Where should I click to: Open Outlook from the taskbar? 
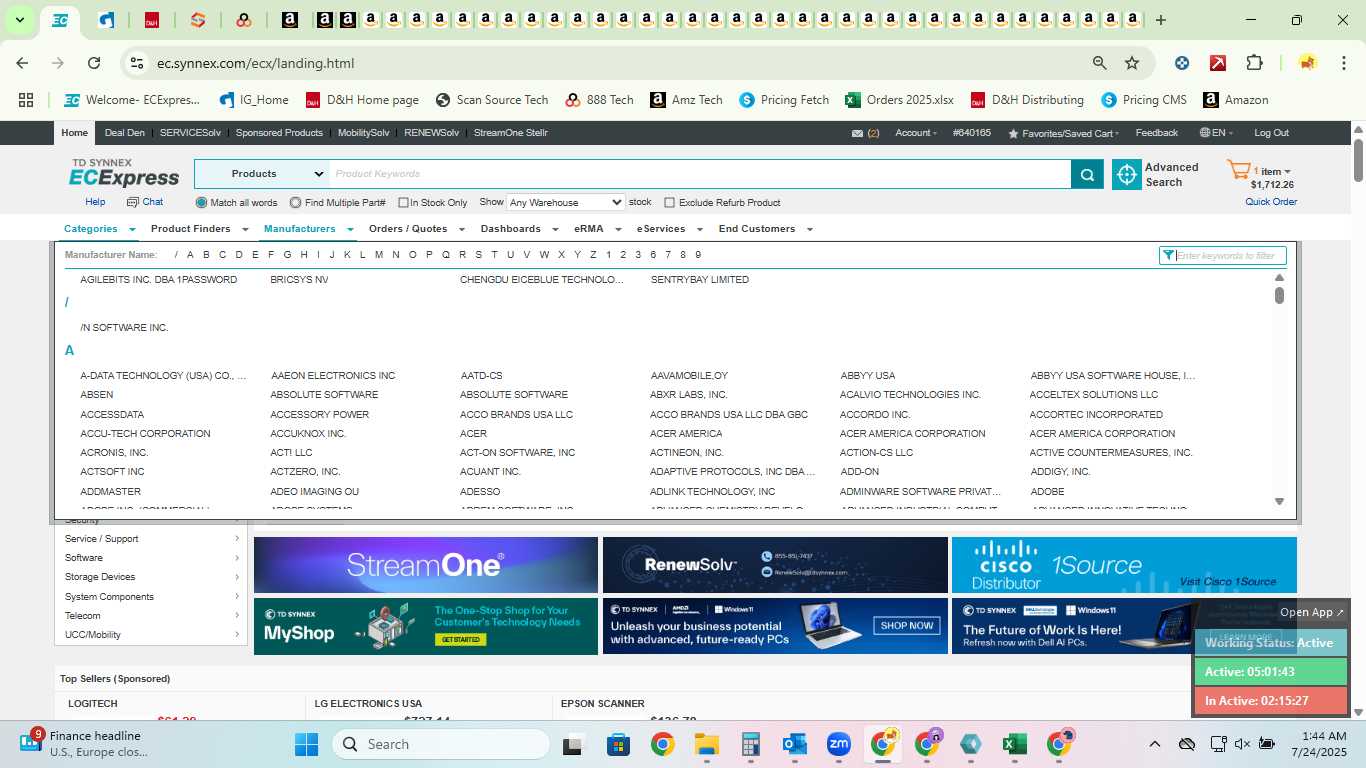pyautogui.click(x=795, y=744)
